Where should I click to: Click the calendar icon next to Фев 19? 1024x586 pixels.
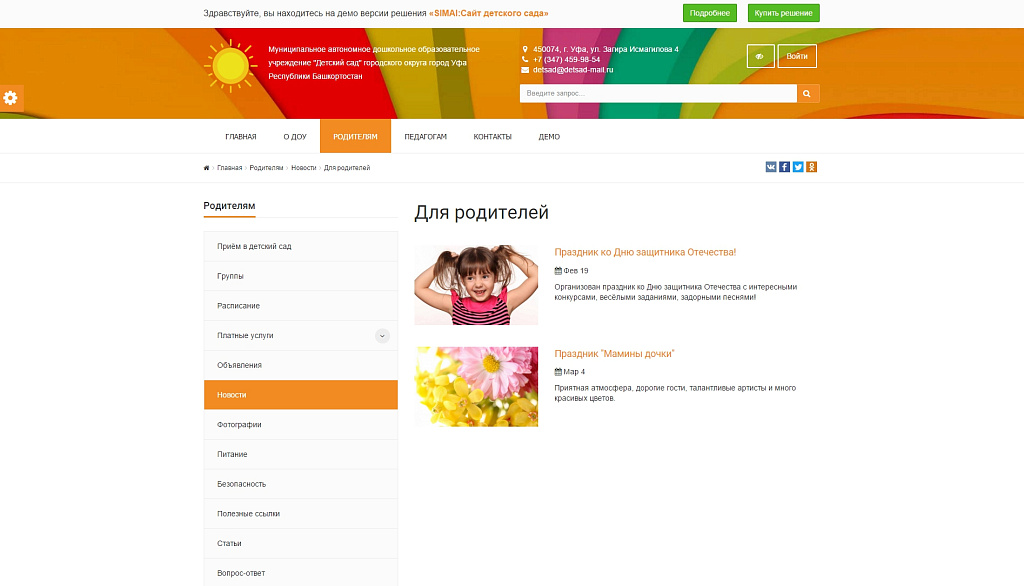(558, 270)
